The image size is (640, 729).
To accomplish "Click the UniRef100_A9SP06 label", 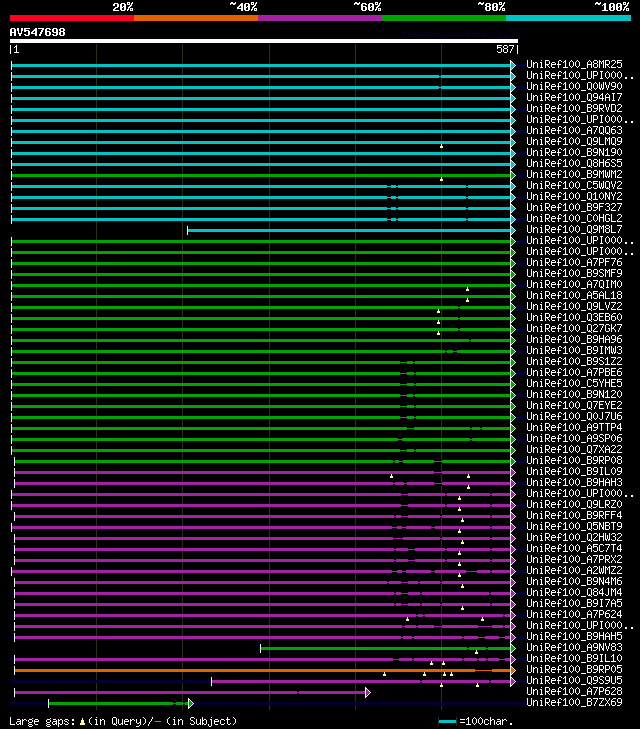I will coord(574,438).
